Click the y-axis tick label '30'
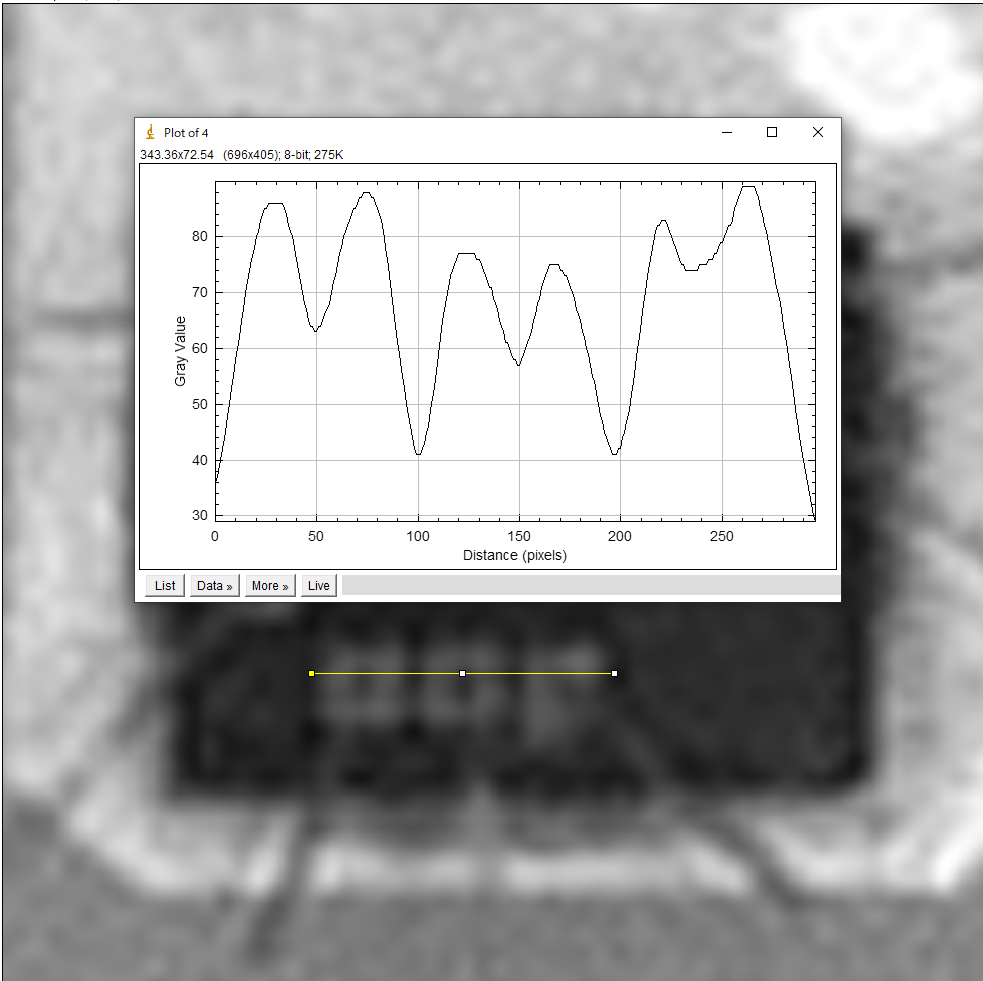Screen dimensions: 983x981 click(199, 515)
